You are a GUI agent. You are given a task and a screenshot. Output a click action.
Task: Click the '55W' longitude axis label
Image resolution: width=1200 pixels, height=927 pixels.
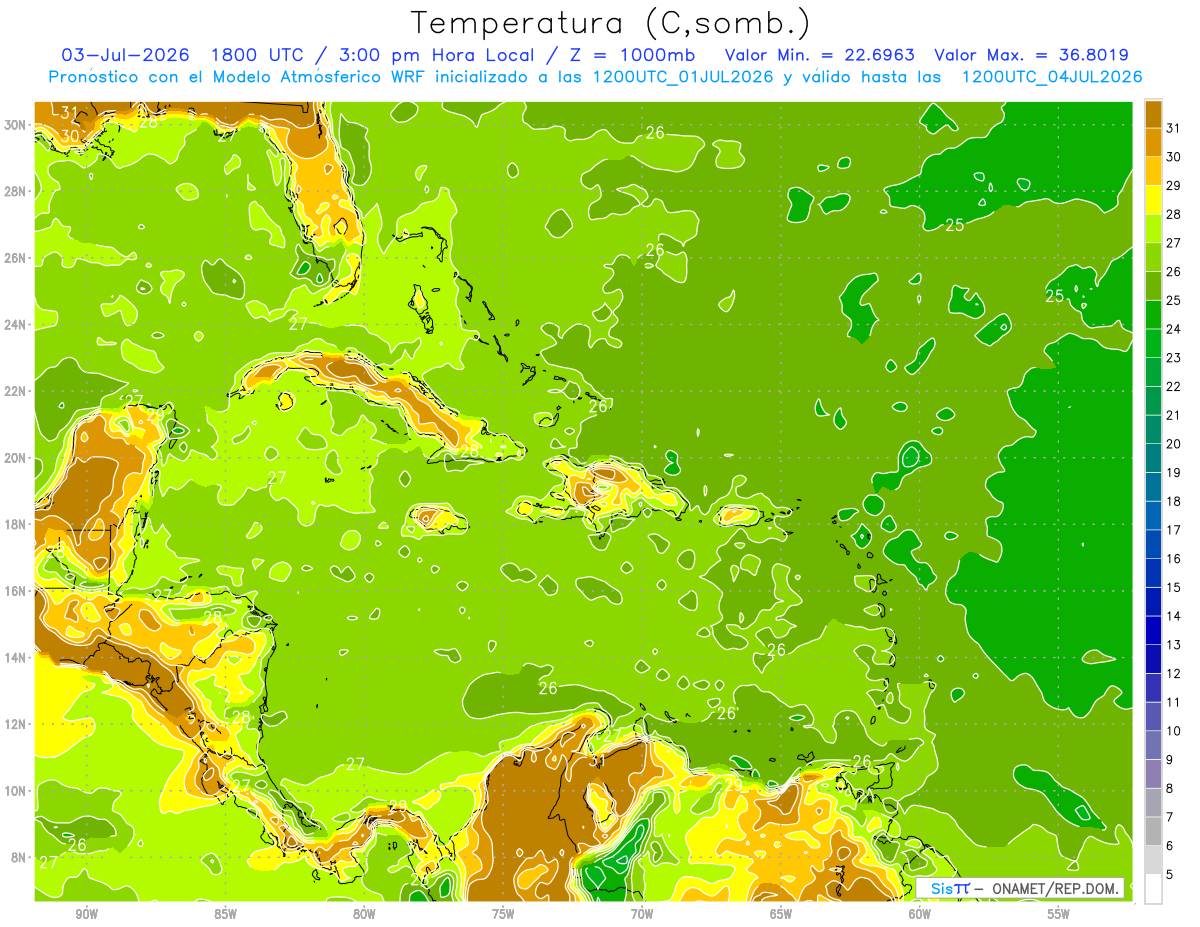tap(1059, 914)
